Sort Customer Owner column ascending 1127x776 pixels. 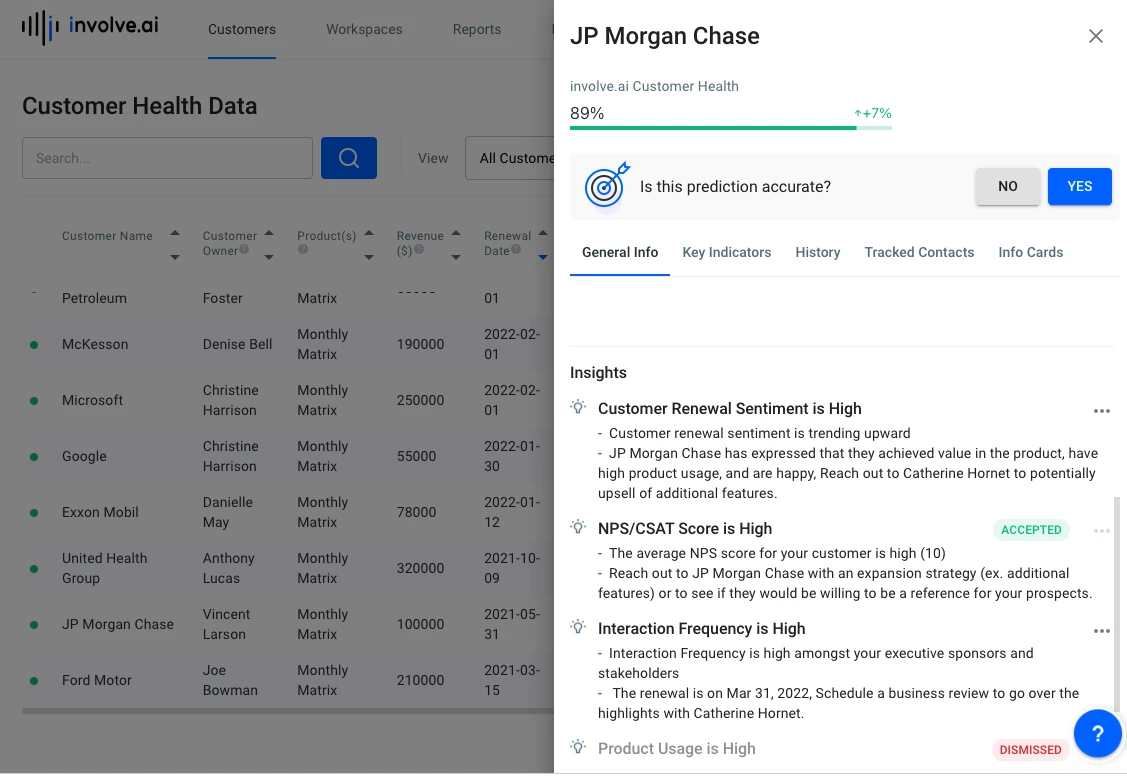tap(269, 233)
